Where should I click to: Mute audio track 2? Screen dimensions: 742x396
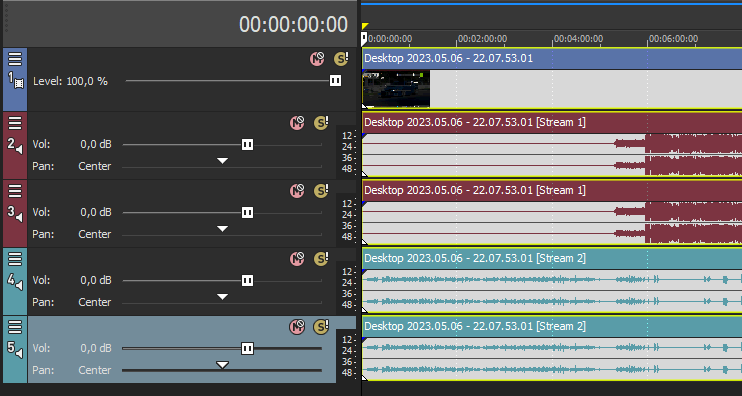[x=297, y=123]
